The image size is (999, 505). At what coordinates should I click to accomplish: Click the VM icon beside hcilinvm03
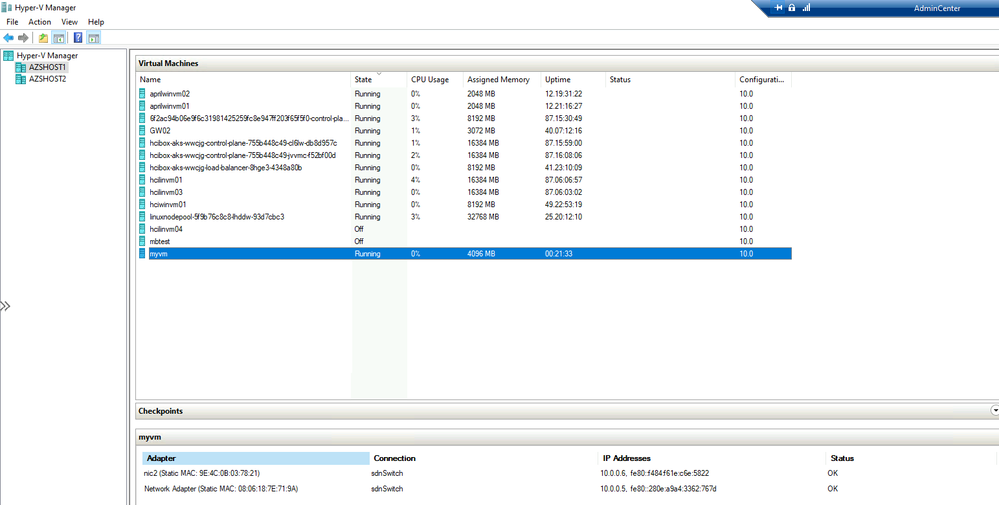click(x=143, y=192)
